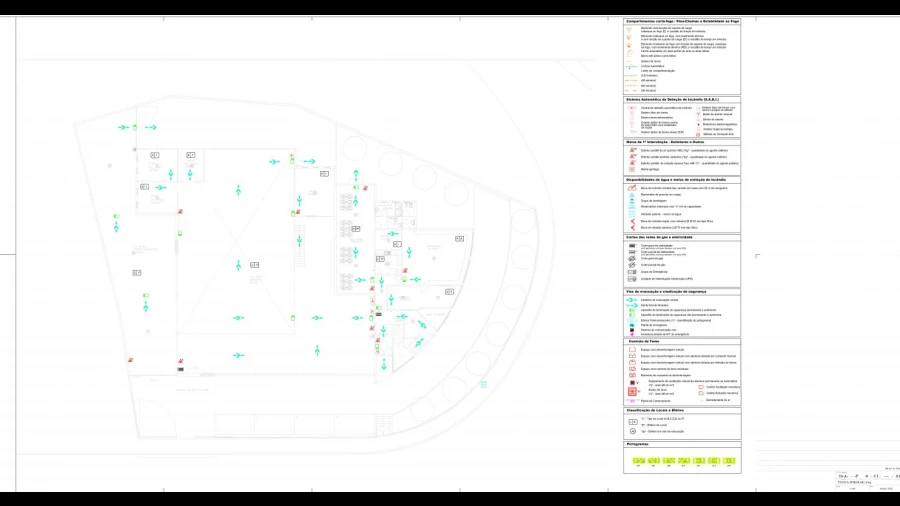Click the 'Saída final do itinerário' legend symbol

632,305
